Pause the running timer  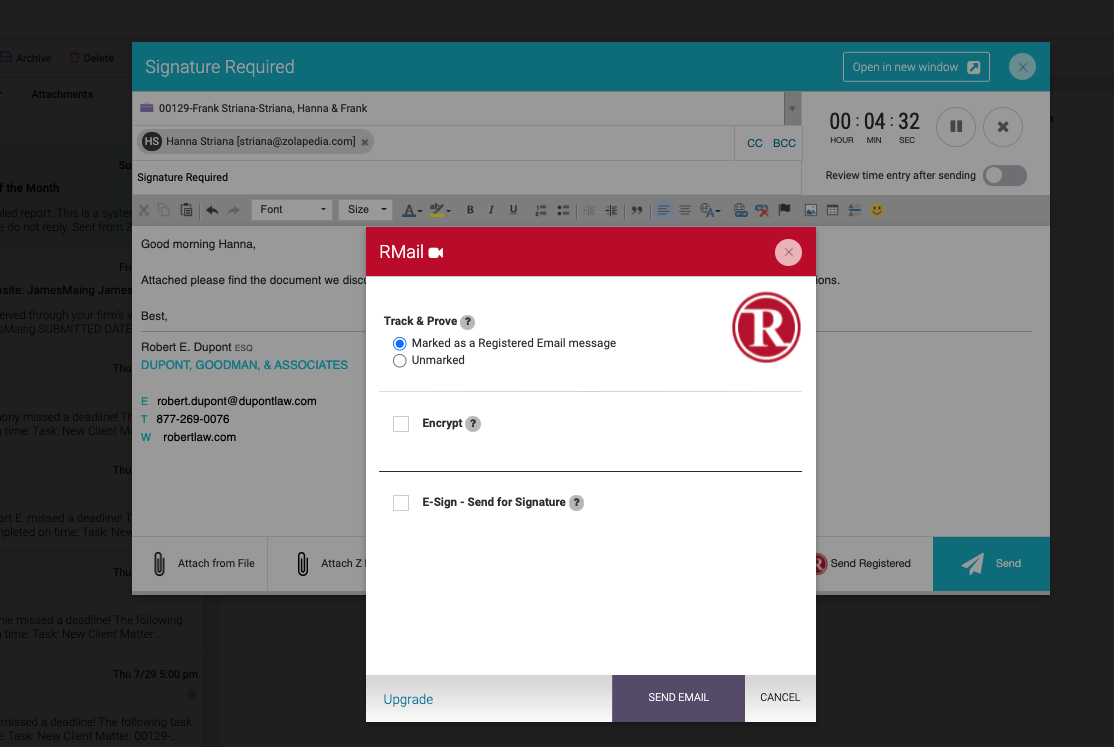pos(956,127)
